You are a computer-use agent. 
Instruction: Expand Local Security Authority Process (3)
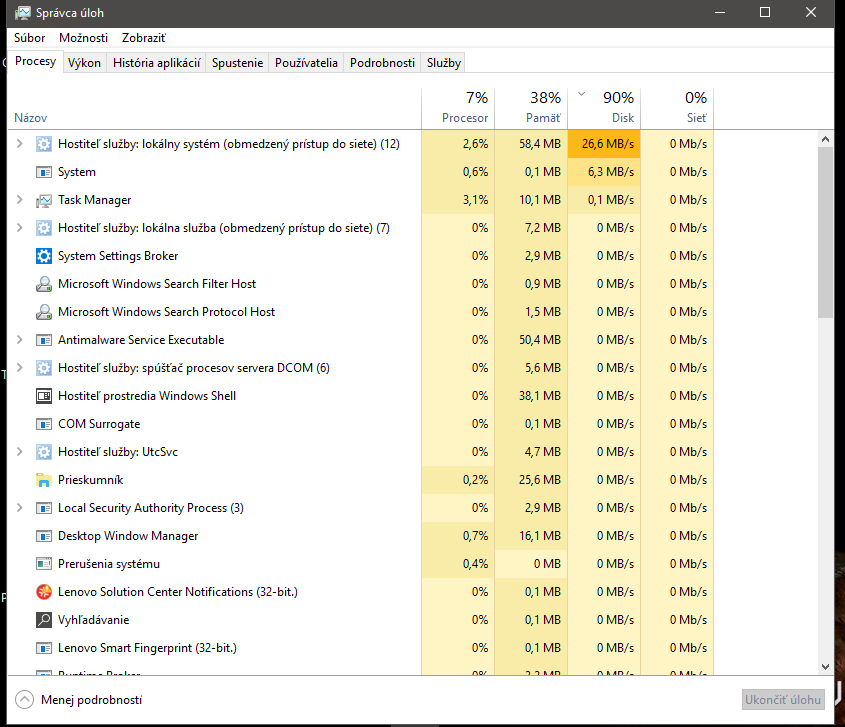pos(19,508)
